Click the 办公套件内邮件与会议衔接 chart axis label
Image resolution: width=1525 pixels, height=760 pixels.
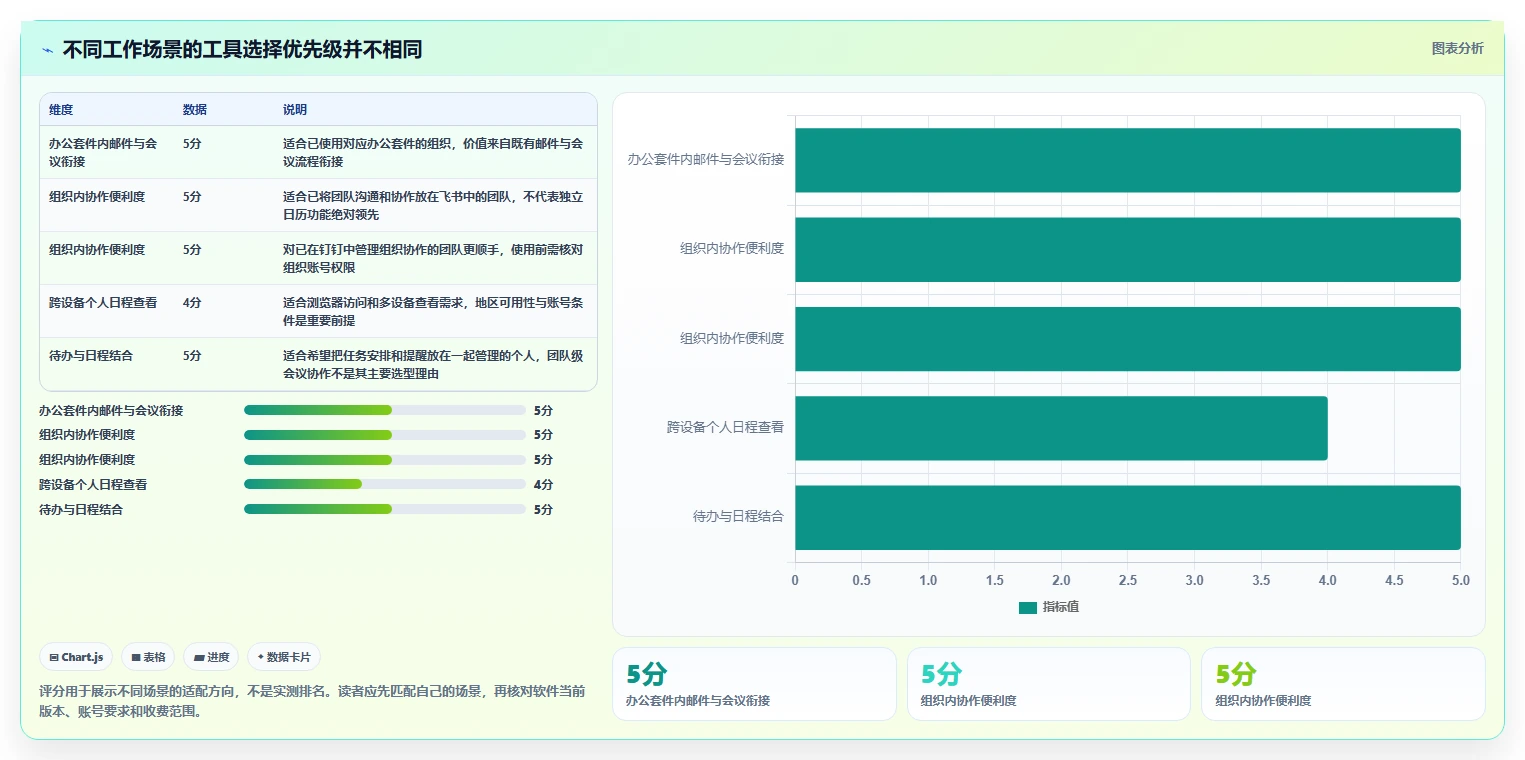click(x=706, y=159)
